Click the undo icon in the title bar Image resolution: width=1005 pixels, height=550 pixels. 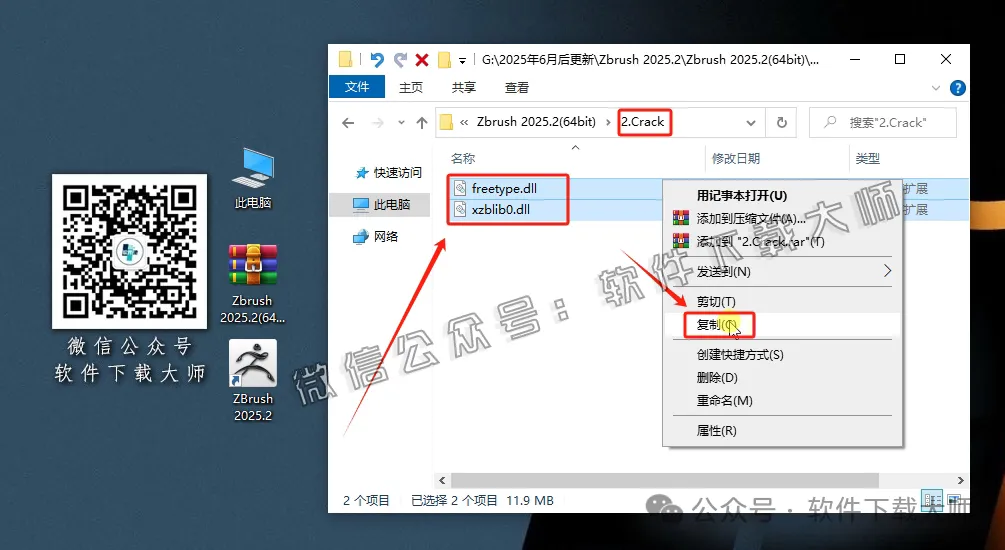377,60
